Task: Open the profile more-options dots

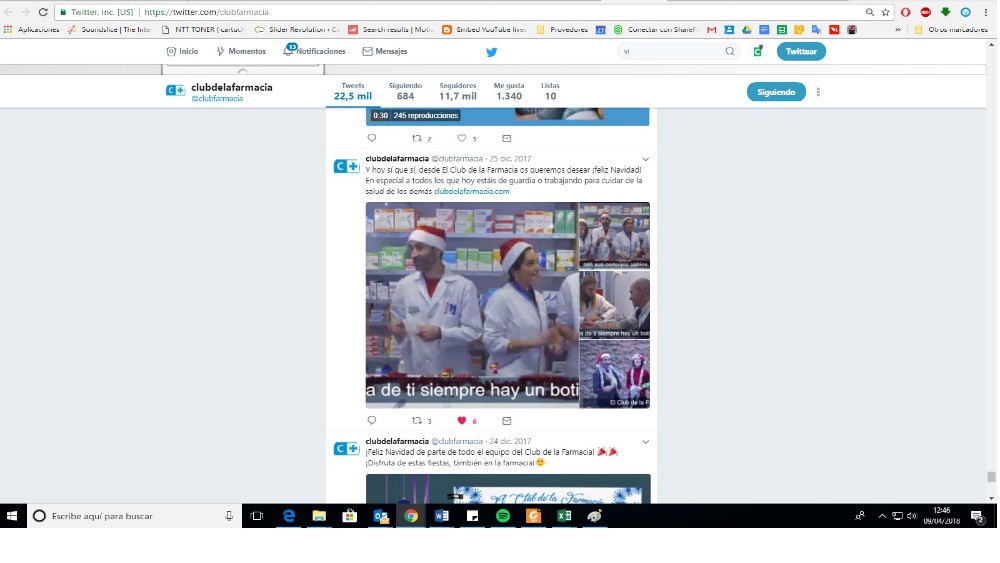Action: tap(818, 92)
